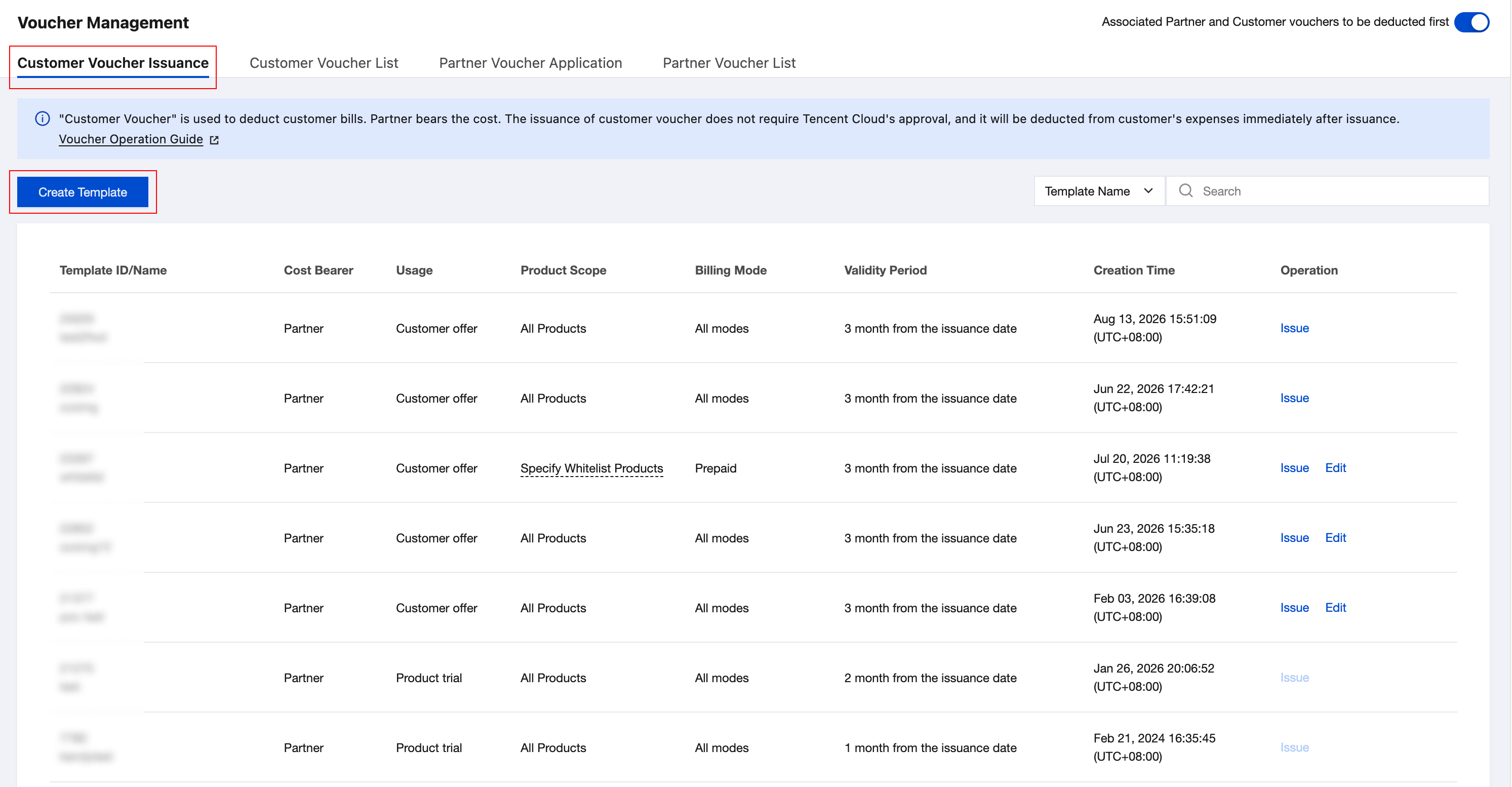Click Partner cell in the Aug 13, 2026 row
Image resolution: width=1512 pixels, height=787 pixels.
[x=303, y=329]
